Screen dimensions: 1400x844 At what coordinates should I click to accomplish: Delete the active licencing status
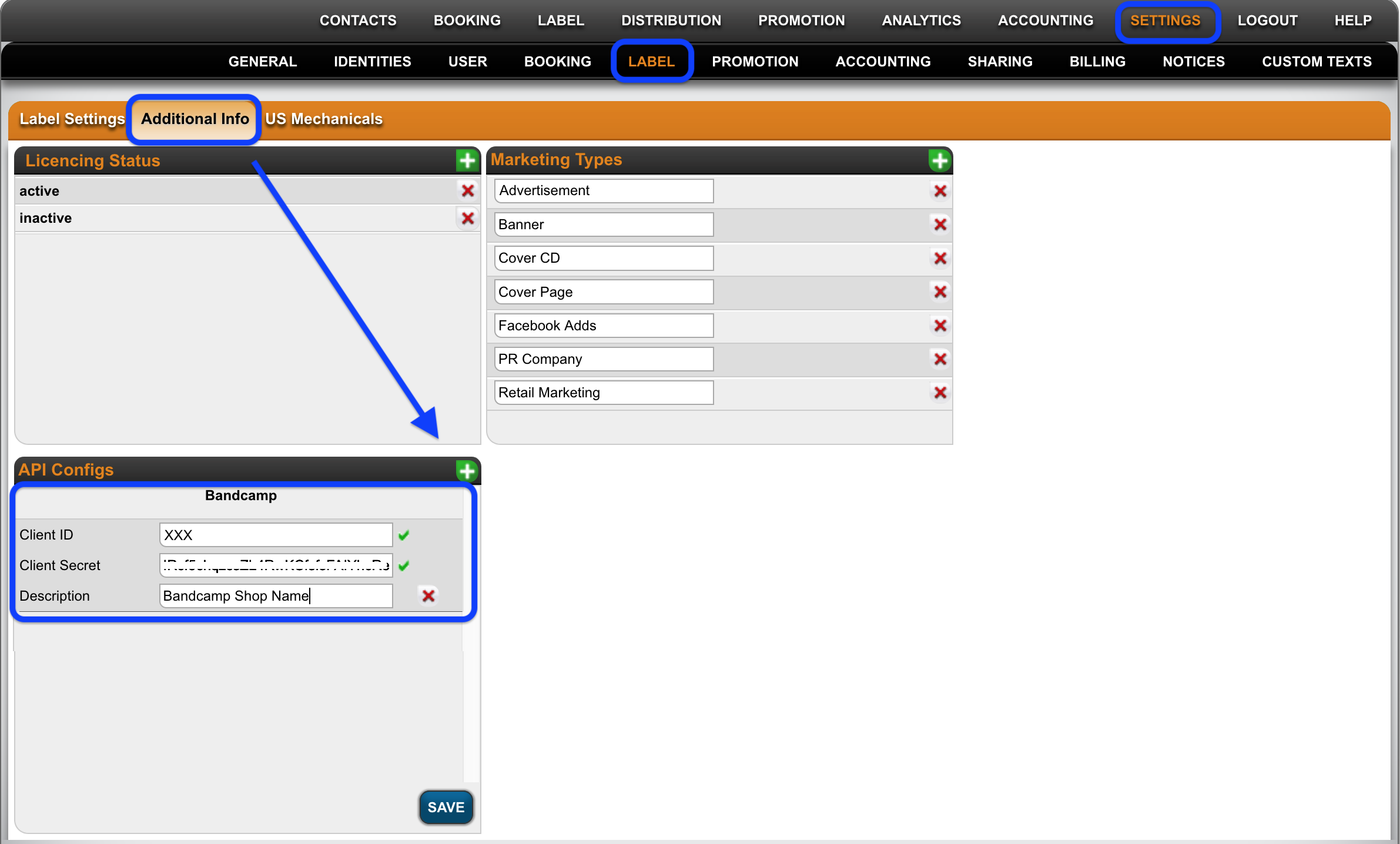(468, 190)
